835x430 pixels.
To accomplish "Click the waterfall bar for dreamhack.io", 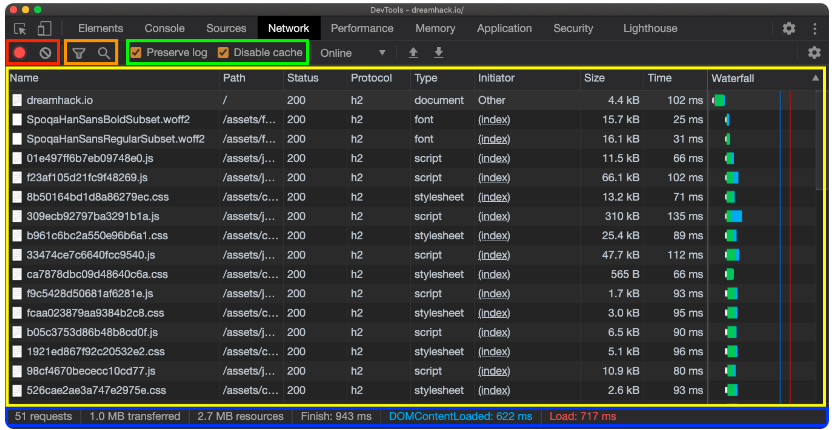I will coord(719,100).
